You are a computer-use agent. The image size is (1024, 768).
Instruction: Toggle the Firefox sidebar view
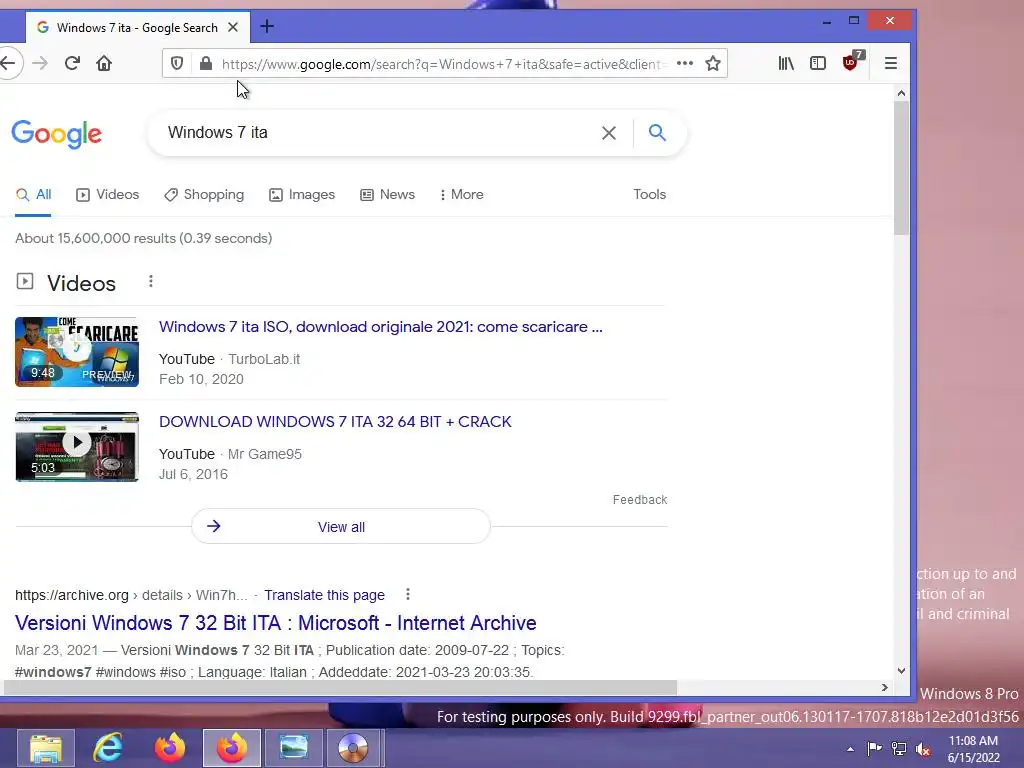tap(818, 63)
